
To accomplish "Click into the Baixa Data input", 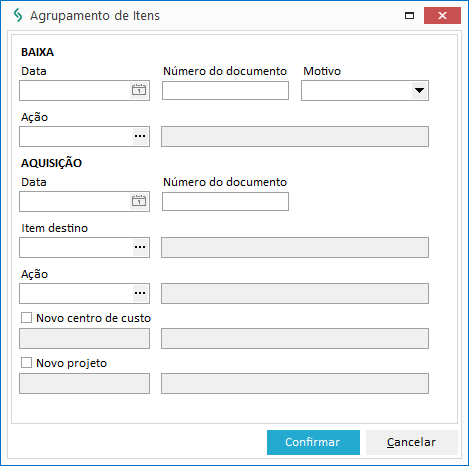I will tap(75, 90).
